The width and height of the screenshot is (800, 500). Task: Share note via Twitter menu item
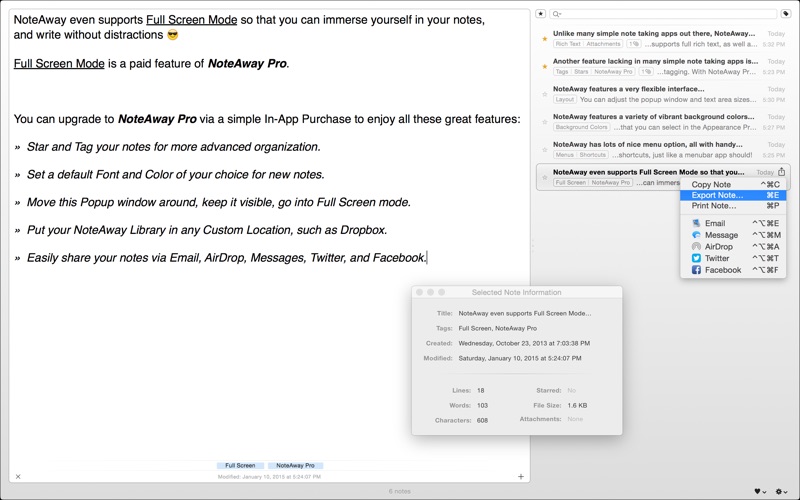coord(733,258)
